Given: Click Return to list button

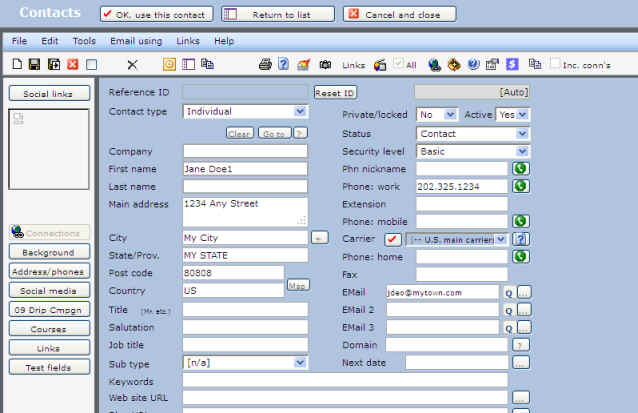Looking at the screenshot, I should (278, 14).
